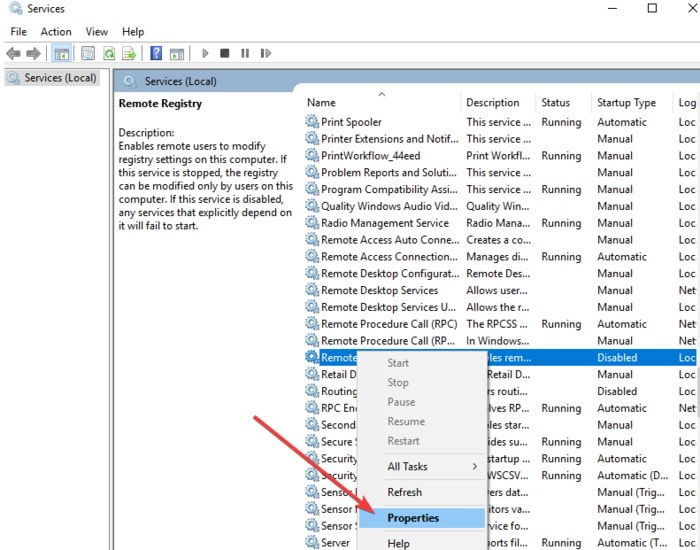Click gear icon of Problem Reports and Solutions
The height and width of the screenshot is (550, 700).
(x=312, y=172)
